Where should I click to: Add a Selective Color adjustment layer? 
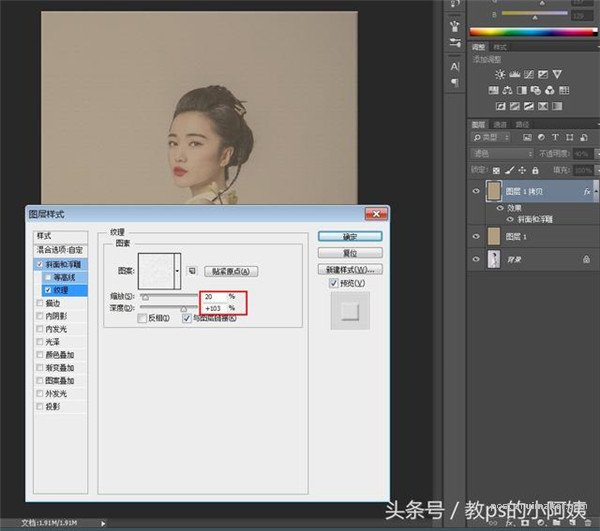[x=543, y=106]
